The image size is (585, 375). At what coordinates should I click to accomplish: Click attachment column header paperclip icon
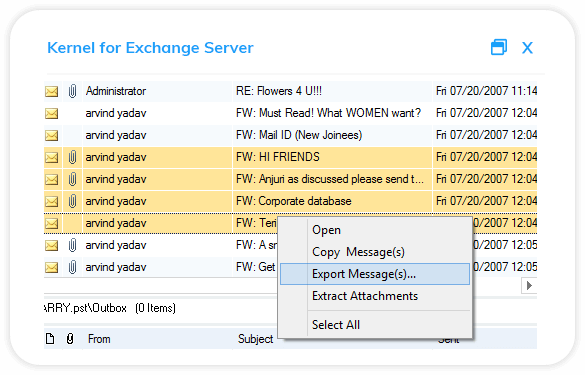(70, 339)
